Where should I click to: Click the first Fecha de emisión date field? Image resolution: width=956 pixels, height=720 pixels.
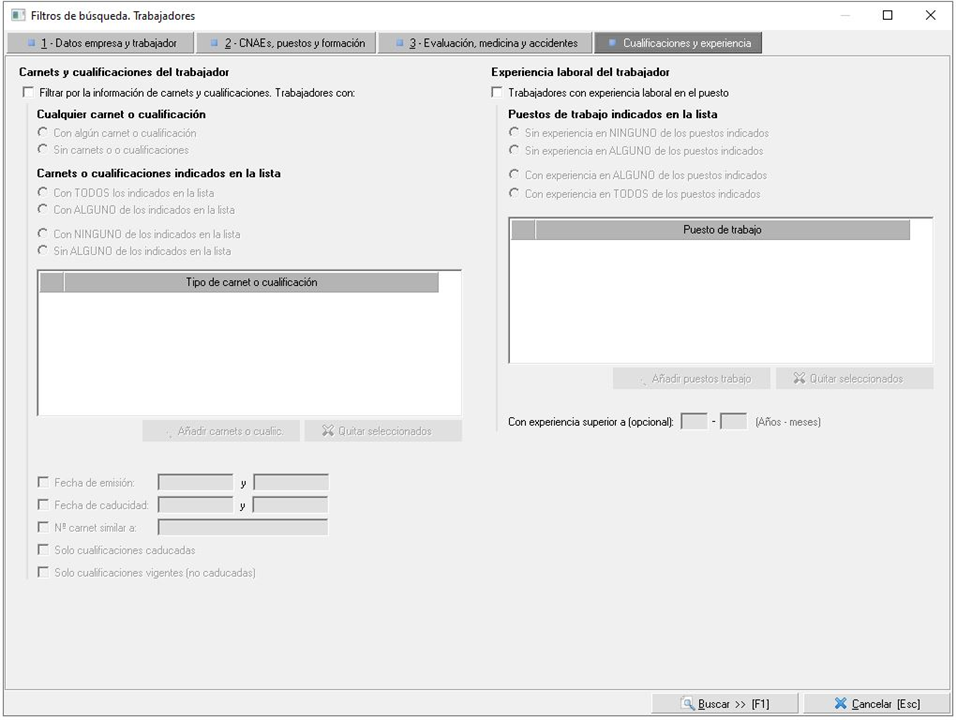(x=196, y=482)
